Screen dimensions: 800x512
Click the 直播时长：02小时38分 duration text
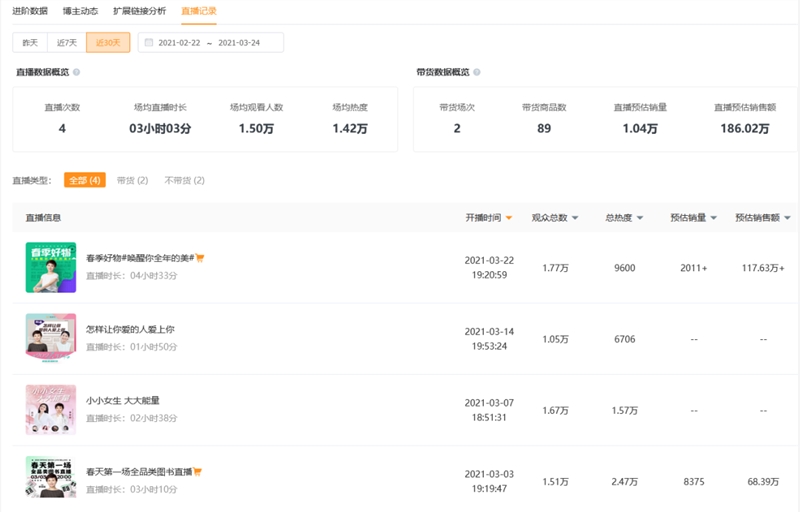(132, 418)
